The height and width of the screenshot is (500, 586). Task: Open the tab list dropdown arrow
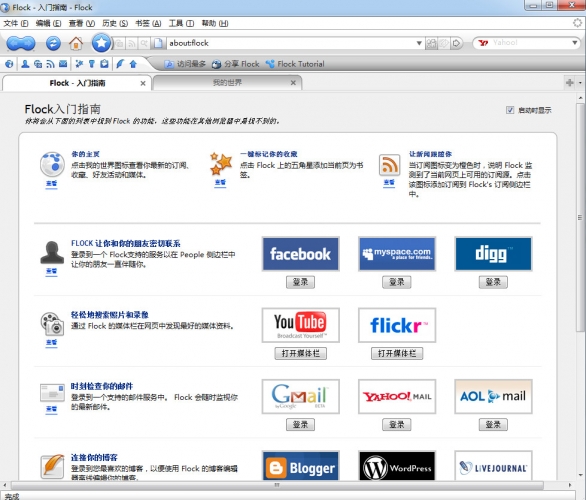(x=580, y=83)
